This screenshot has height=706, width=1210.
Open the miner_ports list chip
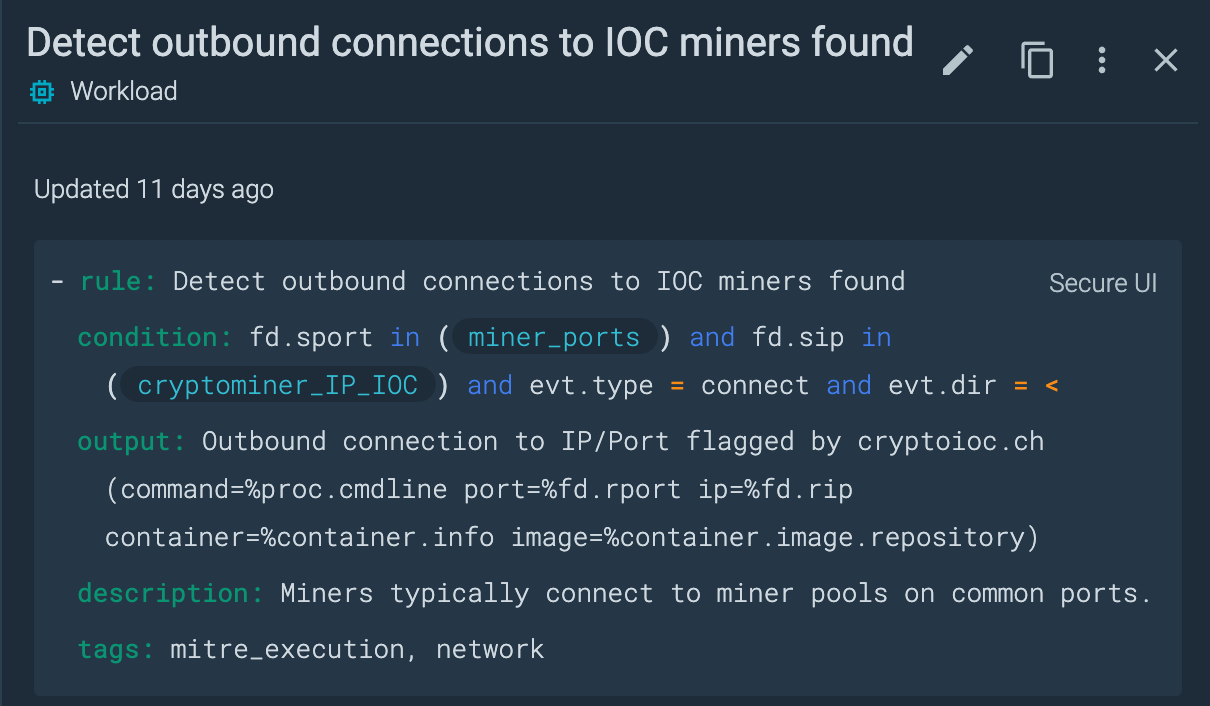click(x=555, y=337)
